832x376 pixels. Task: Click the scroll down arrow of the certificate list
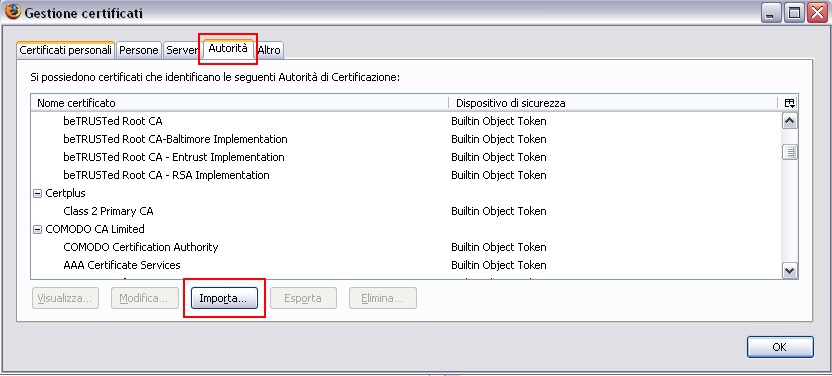(790, 270)
